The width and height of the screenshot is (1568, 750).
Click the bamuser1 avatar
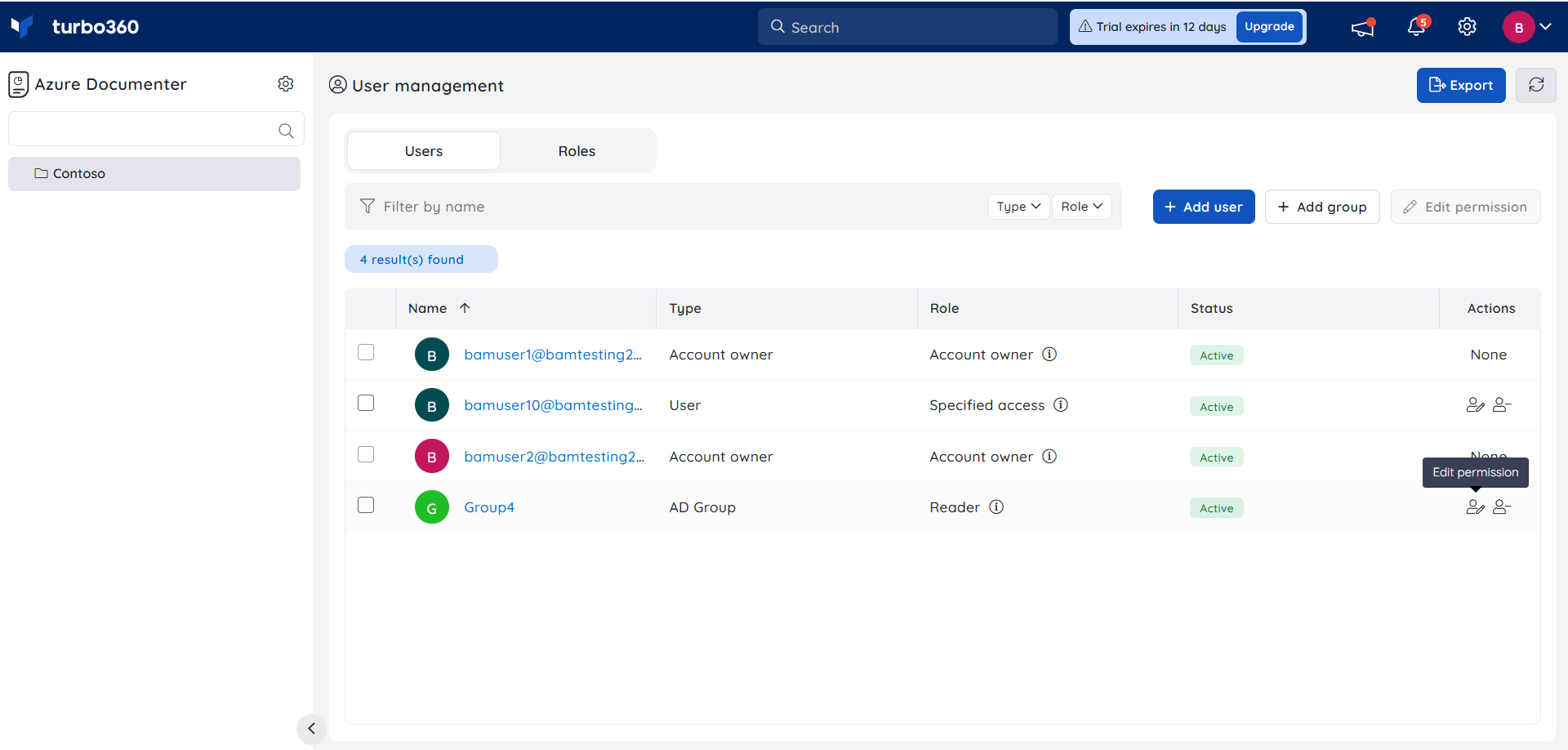[432, 355]
